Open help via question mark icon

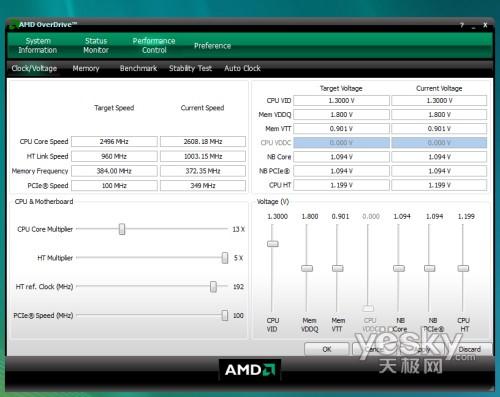(x=462, y=25)
